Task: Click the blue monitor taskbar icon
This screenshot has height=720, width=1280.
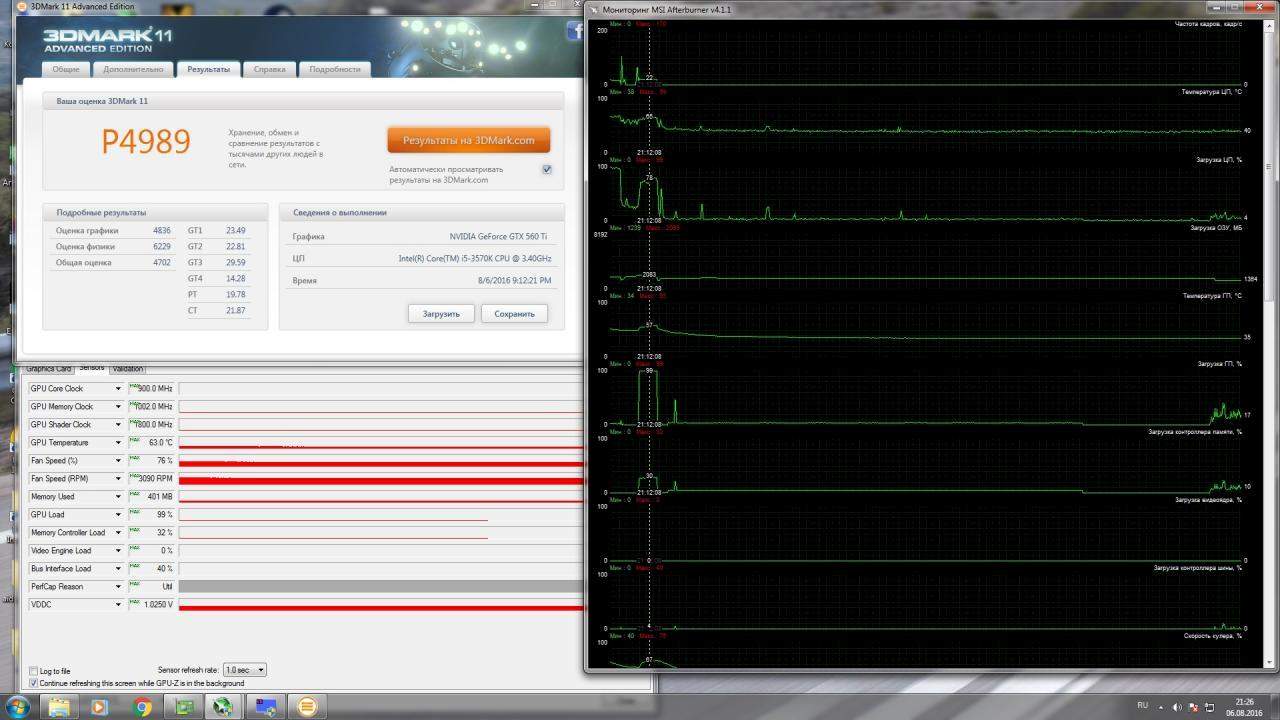Action: 266,707
